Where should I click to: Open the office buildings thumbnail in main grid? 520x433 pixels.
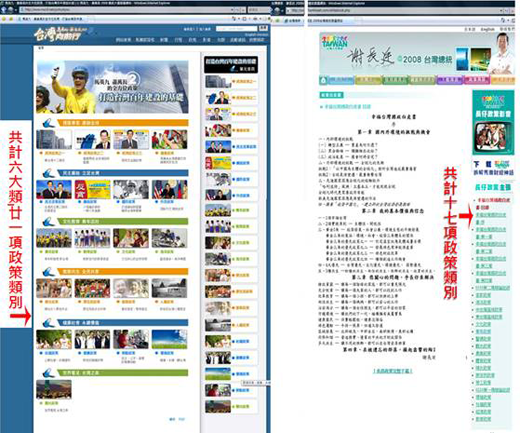(x=54, y=139)
